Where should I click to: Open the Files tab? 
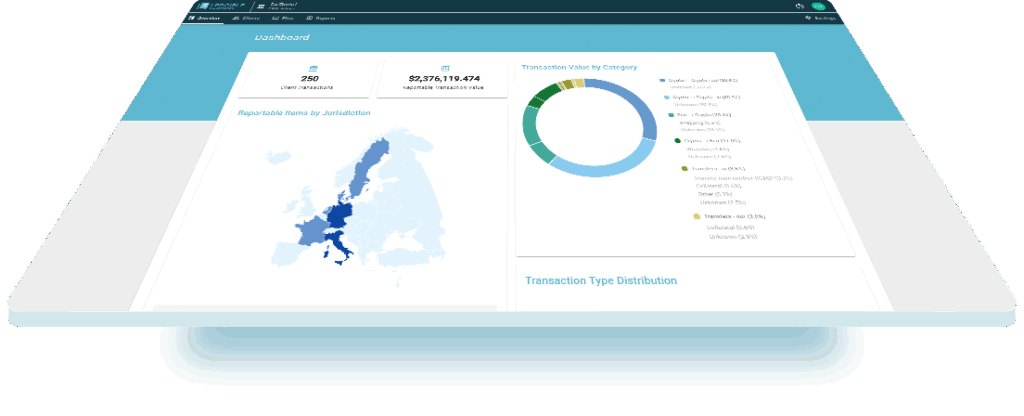point(281,18)
